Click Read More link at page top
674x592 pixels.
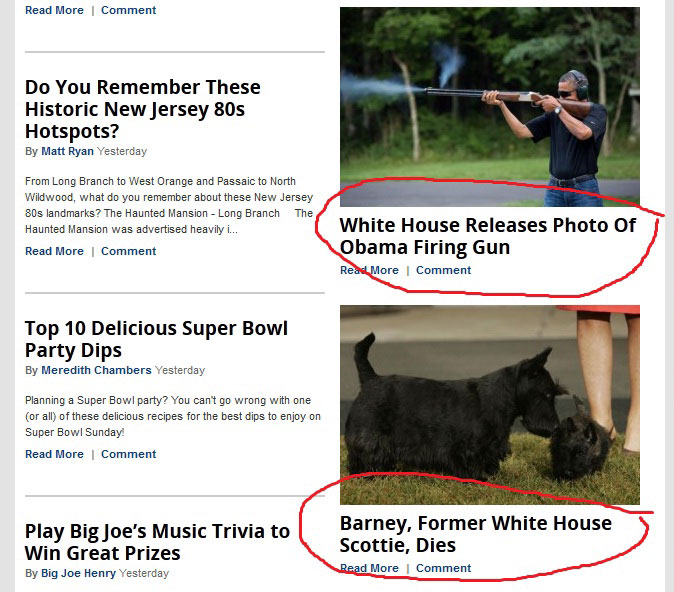pos(54,10)
